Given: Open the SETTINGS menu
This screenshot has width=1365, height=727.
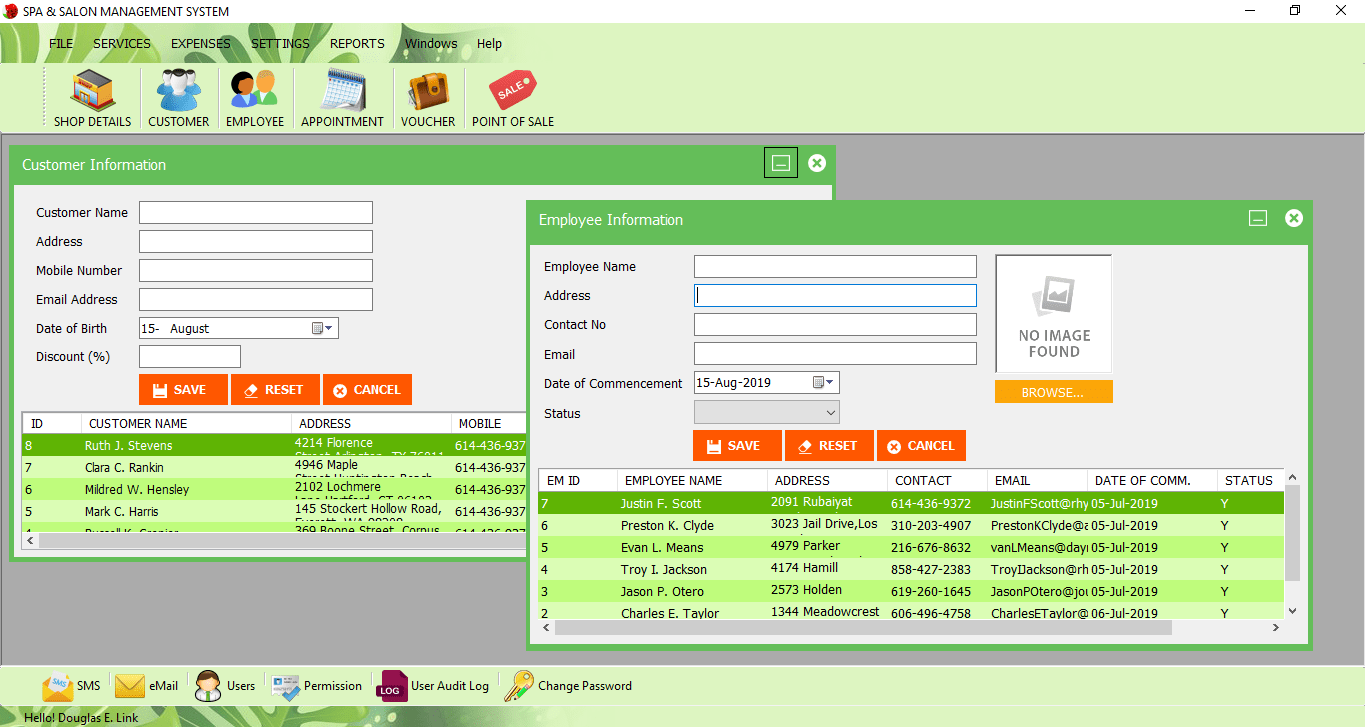Looking at the screenshot, I should click(x=280, y=44).
